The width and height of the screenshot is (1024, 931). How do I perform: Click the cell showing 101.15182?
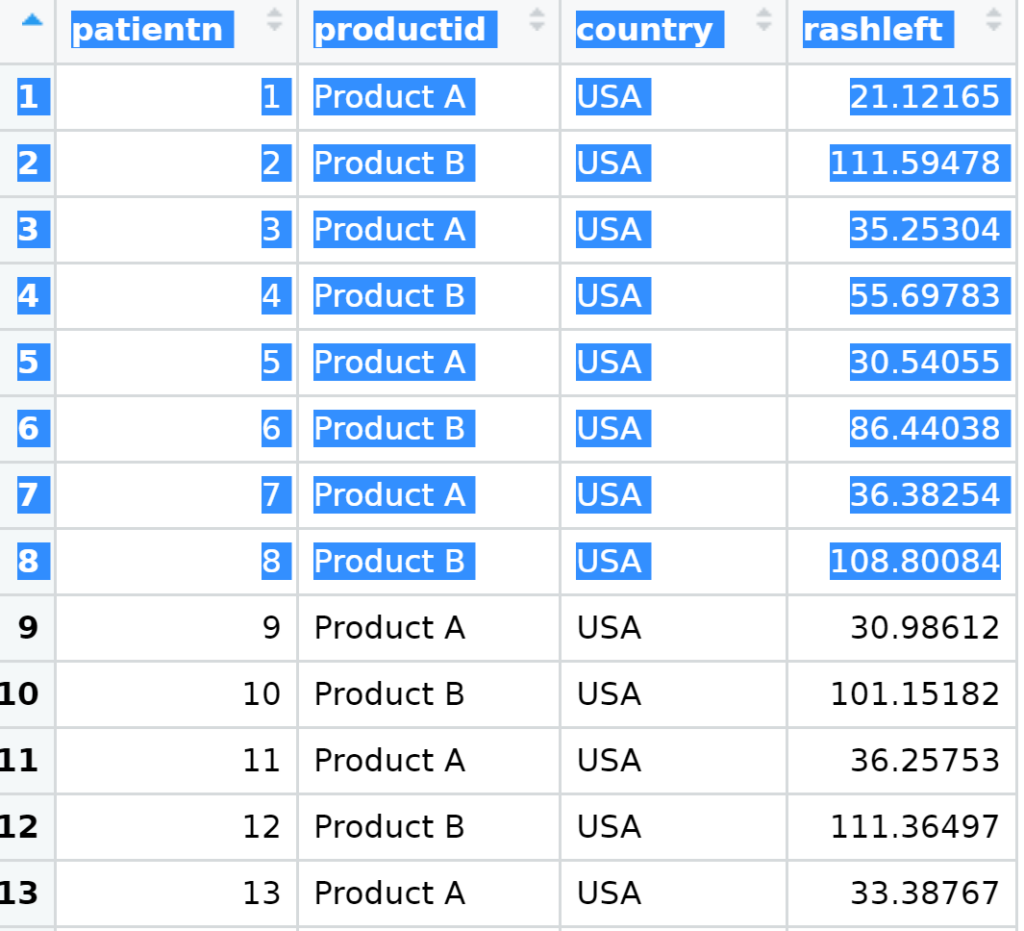coord(914,694)
